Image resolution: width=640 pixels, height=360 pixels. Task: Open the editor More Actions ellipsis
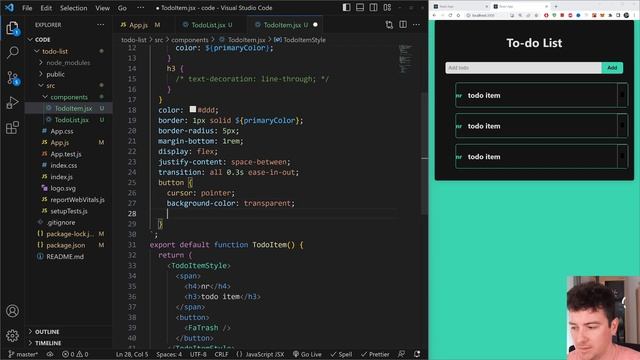click(416, 25)
